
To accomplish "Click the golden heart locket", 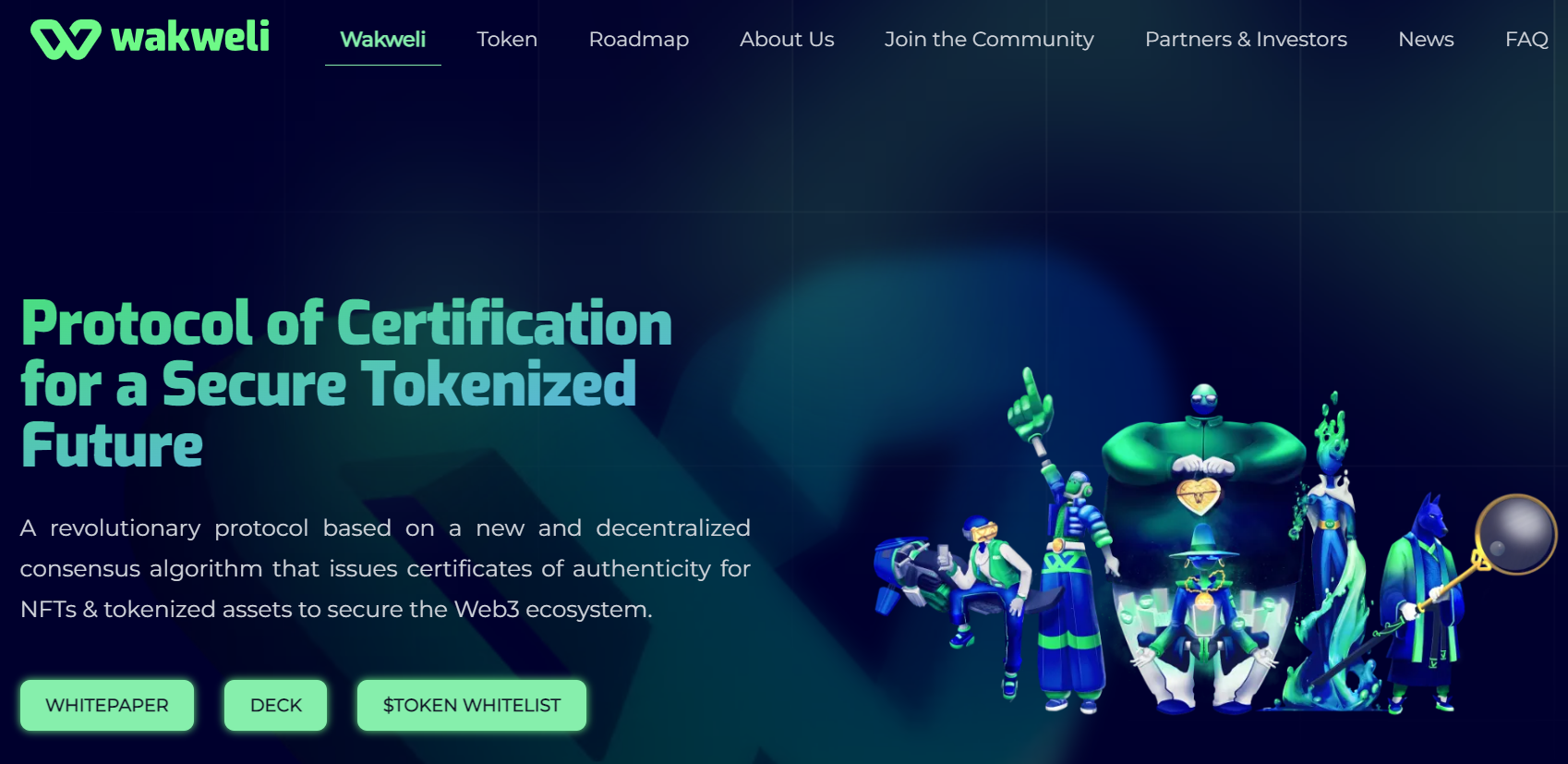I will [x=1199, y=494].
